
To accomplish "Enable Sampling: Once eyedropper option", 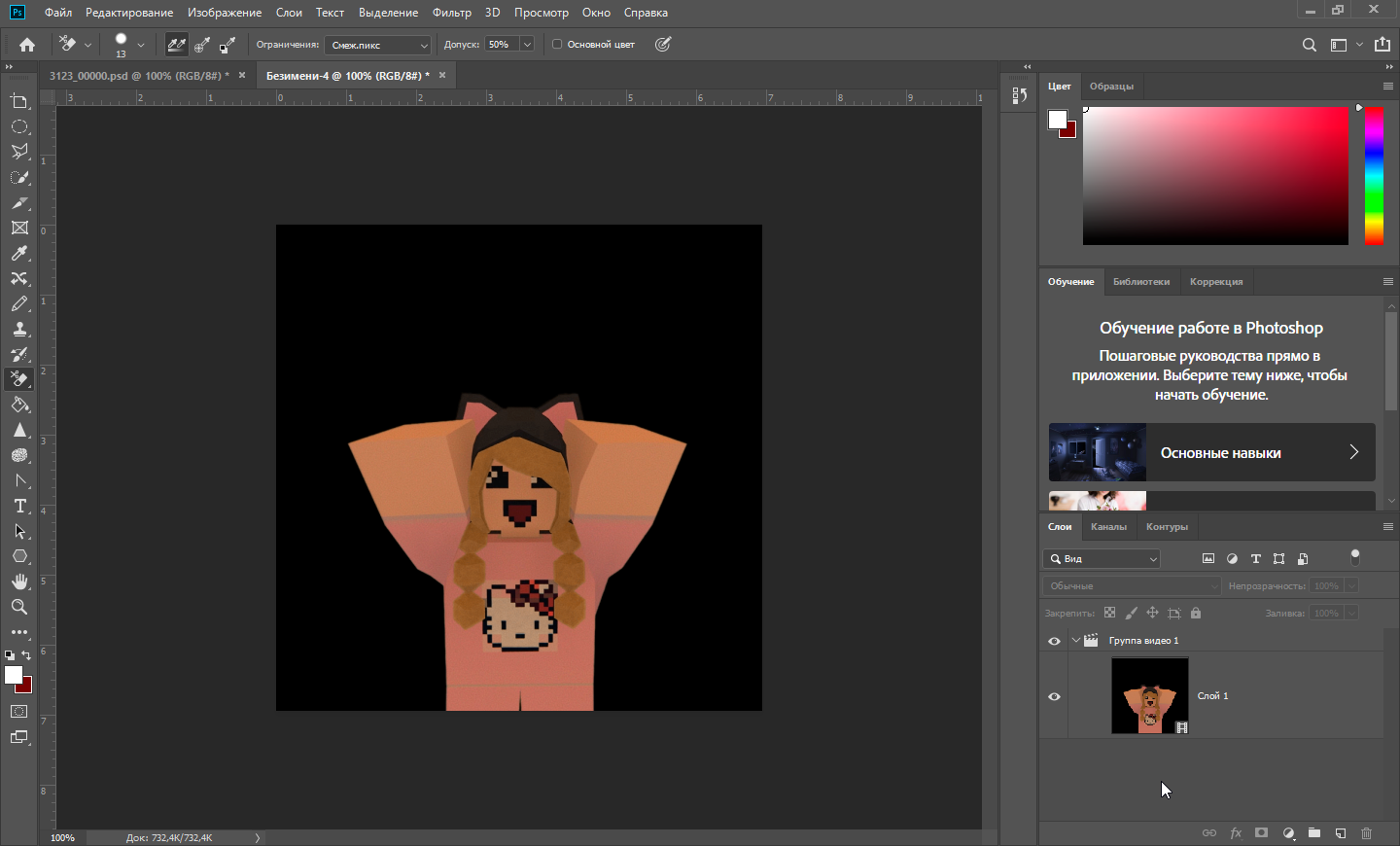I will pos(202,45).
